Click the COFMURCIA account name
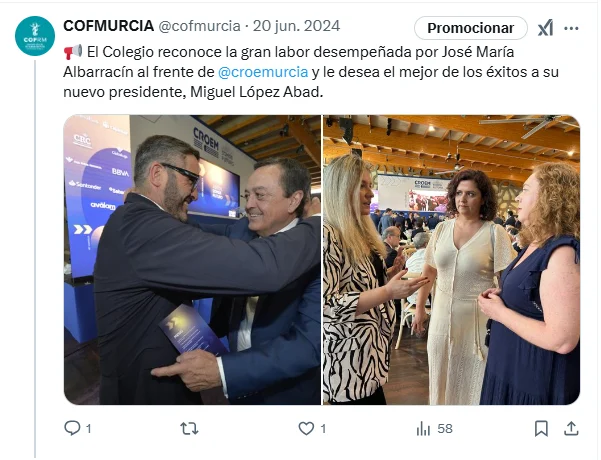Image resolution: width=601 pixels, height=460 pixels. 108,26
